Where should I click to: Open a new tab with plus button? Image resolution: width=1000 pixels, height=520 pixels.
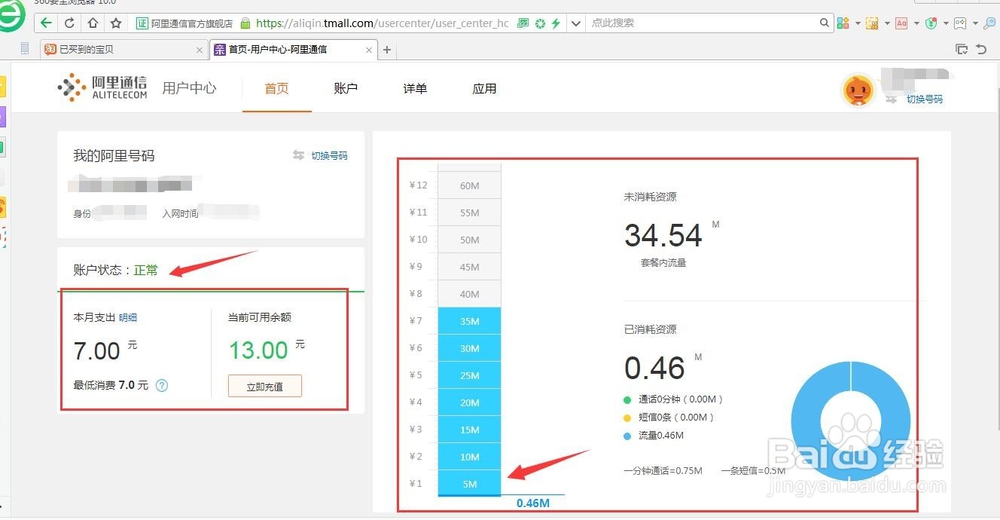click(x=386, y=49)
